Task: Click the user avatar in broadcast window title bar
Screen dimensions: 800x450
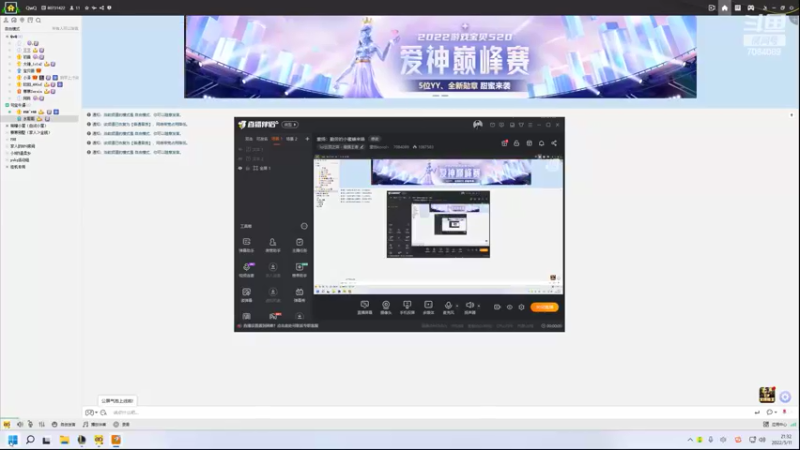Action: (478, 124)
